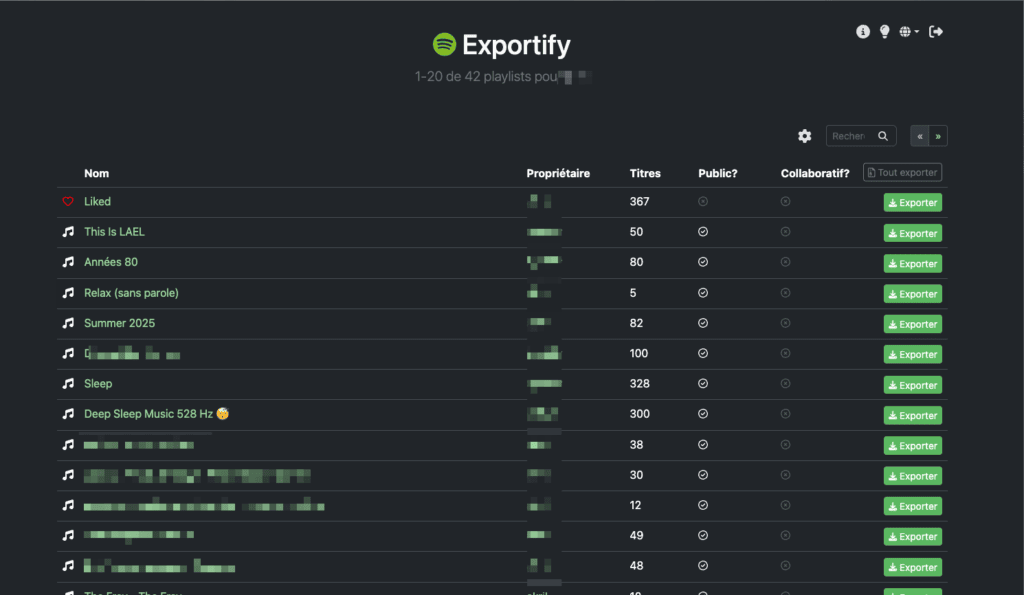Click the language globe icon
Image resolution: width=1024 pixels, height=595 pixels.
click(x=904, y=31)
